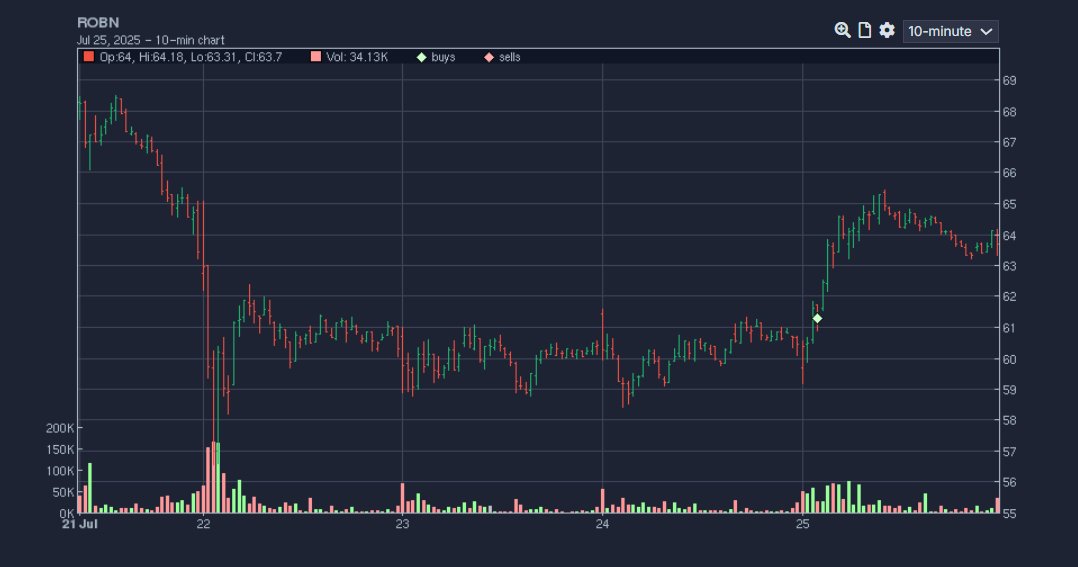Click the 200K volume axis label
1078x567 pixels.
click(60, 428)
